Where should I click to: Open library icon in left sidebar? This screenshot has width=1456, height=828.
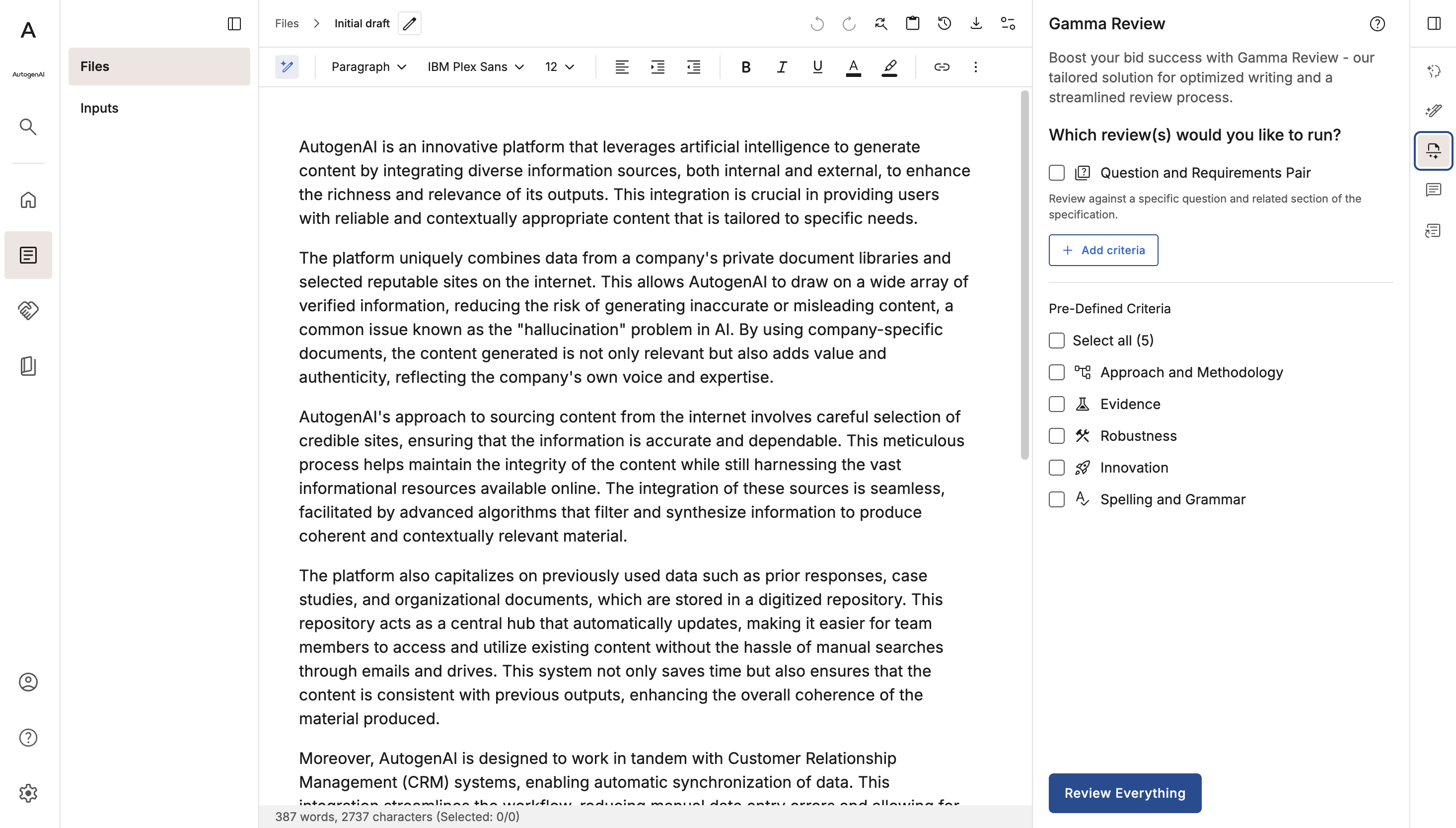pyautogui.click(x=28, y=366)
